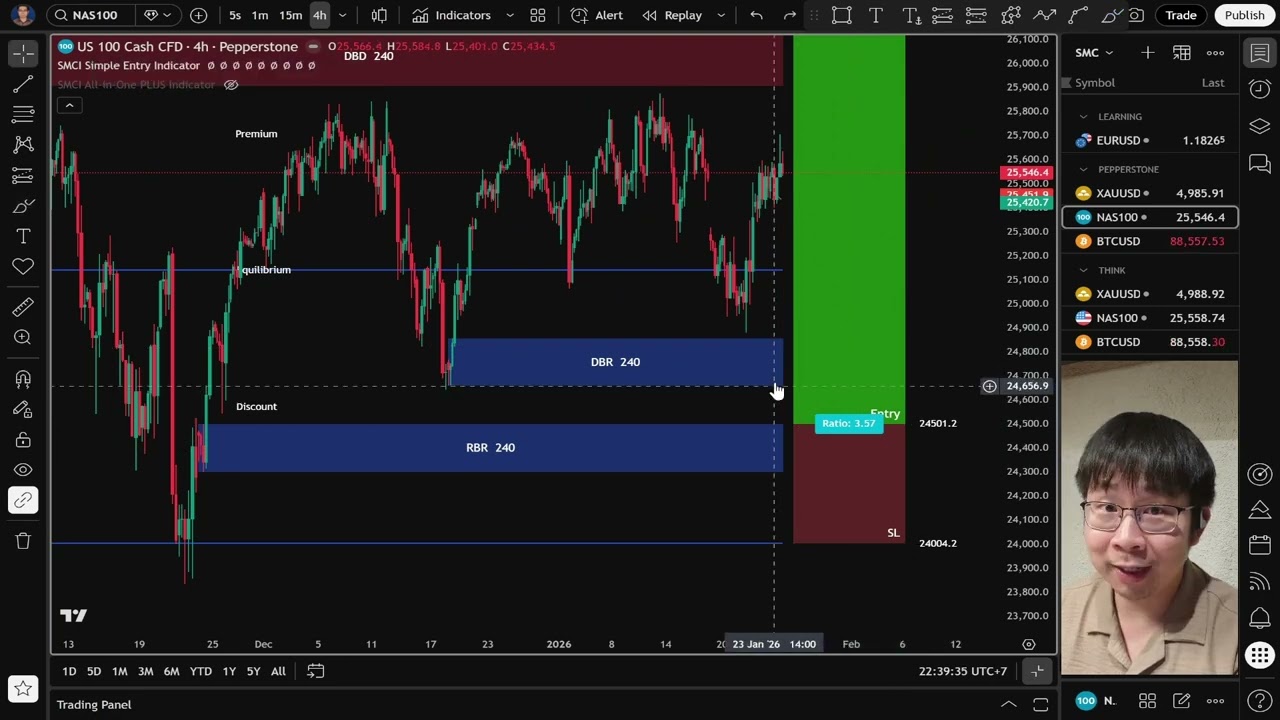This screenshot has width=1280, height=720.
Task: Open indicator templates grid
Action: coord(538,15)
